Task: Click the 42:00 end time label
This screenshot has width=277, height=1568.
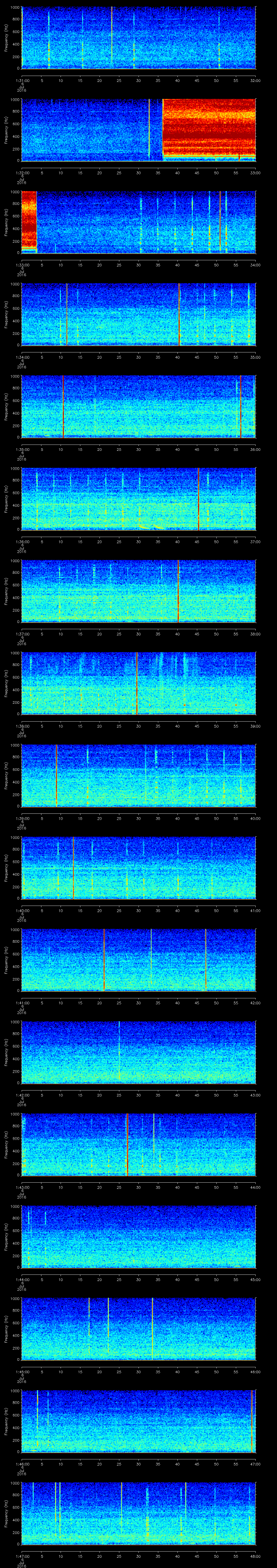Action: (x=255, y=1003)
